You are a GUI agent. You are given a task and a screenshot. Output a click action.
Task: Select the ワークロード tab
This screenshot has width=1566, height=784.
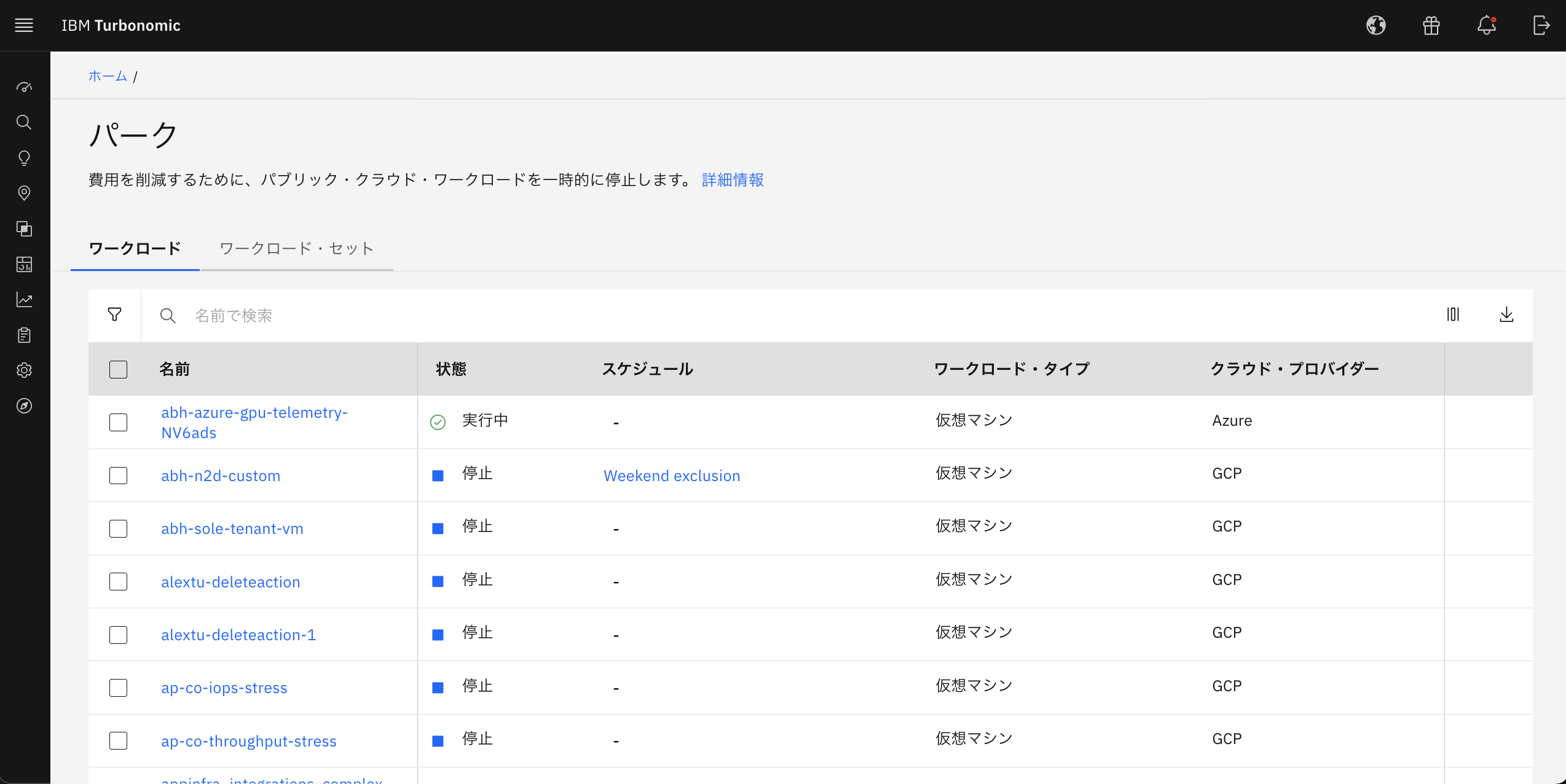pyautogui.click(x=135, y=248)
